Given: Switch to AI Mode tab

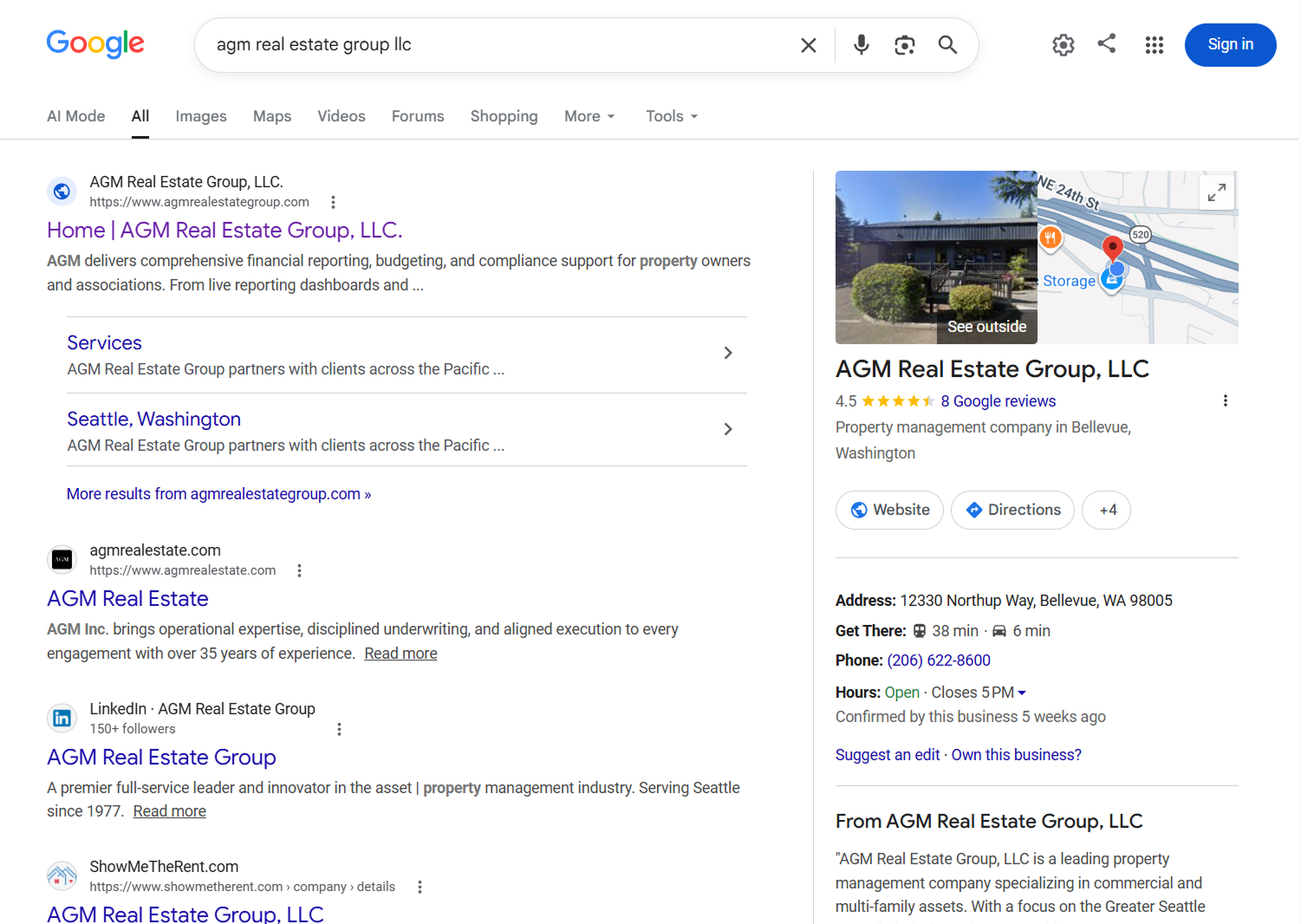Looking at the screenshot, I should tap(76, 116).
